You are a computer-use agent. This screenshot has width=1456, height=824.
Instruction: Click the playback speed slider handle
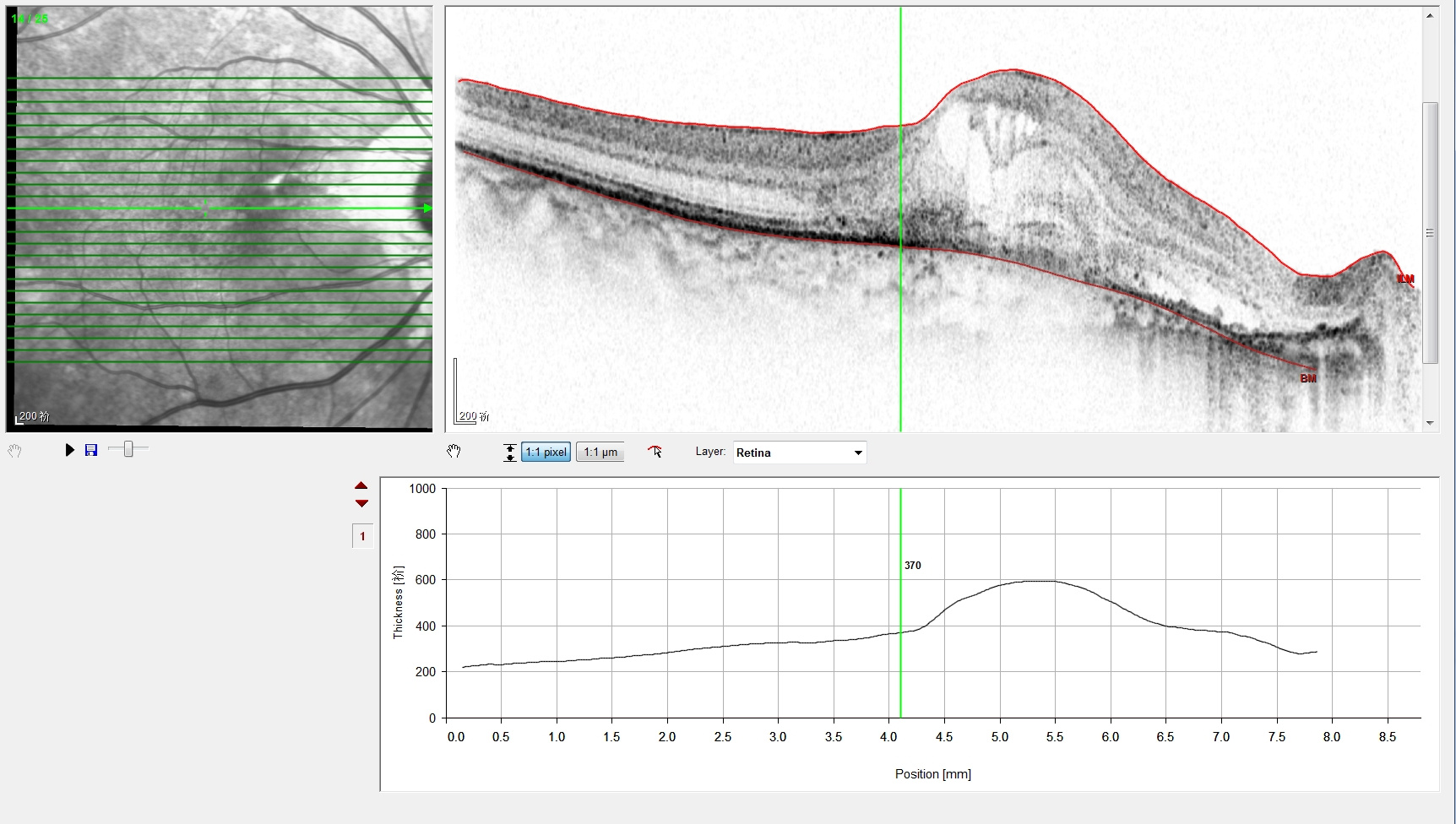tap(128, 449)
